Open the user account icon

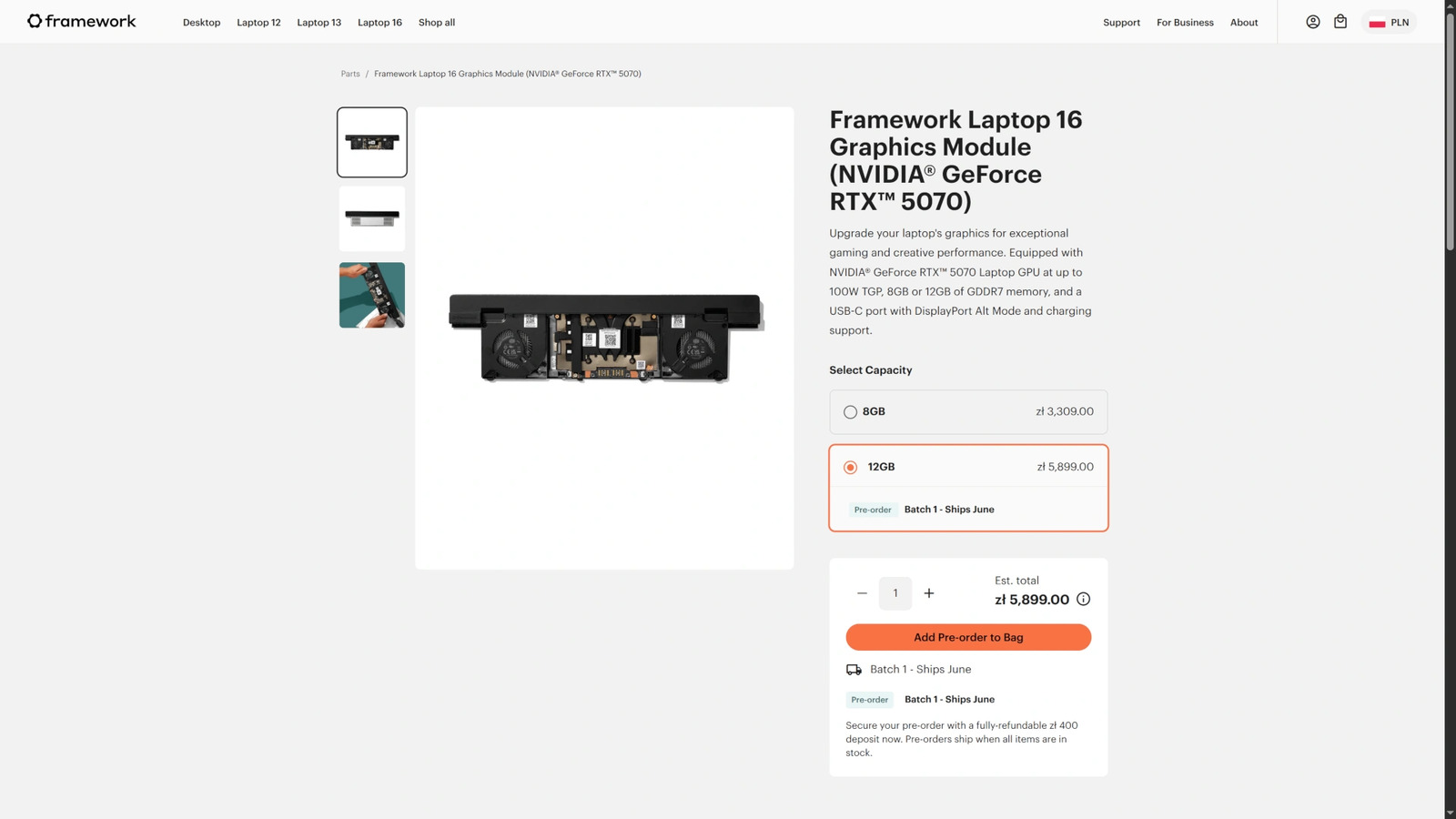click(1312, 22)
